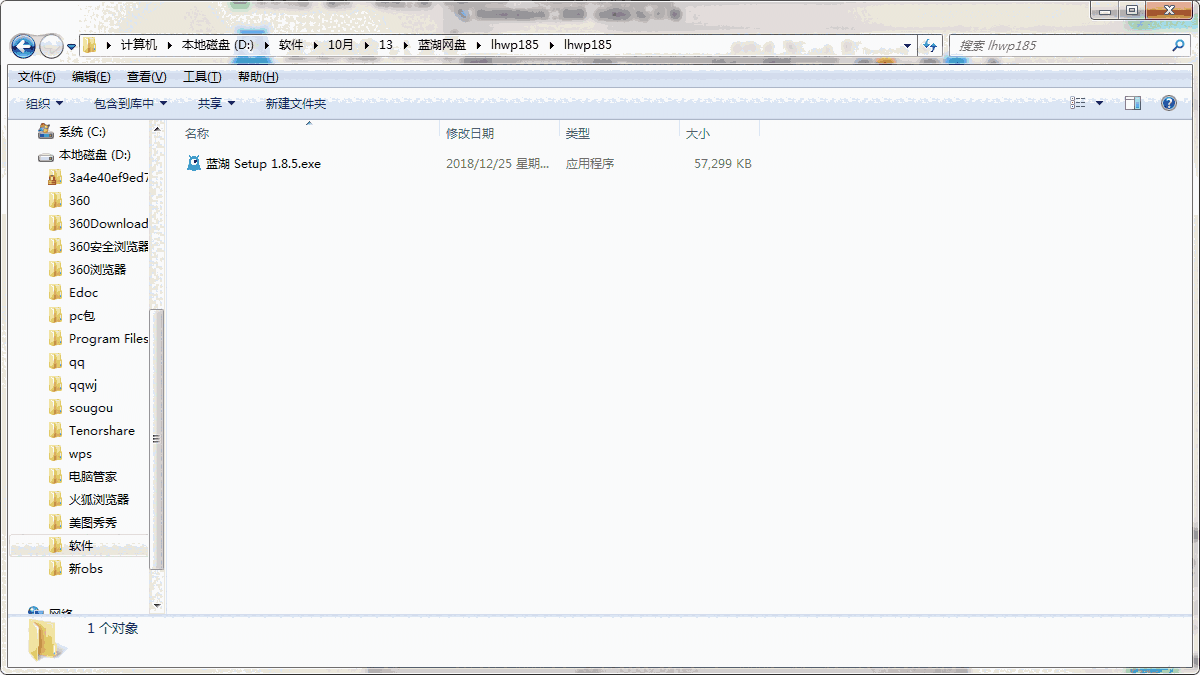This screenshot has height=675, width=1200.
Task: Open the recent pages dropdown arrow
Action: click(x=72, y=47)
